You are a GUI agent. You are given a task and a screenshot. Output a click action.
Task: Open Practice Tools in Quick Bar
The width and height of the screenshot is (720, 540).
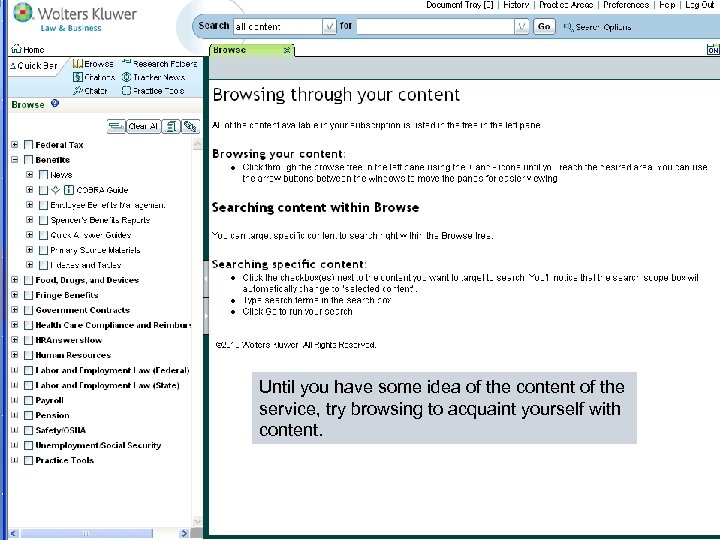tap(153, 90)
